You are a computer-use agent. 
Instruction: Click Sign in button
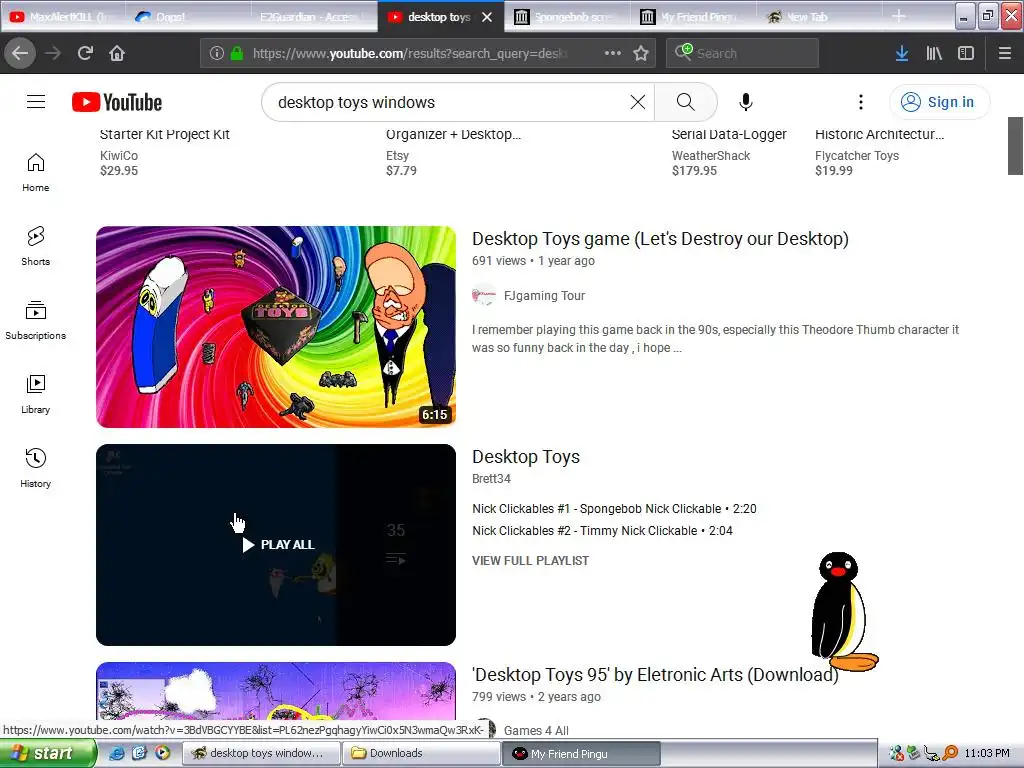click(939, 102)
